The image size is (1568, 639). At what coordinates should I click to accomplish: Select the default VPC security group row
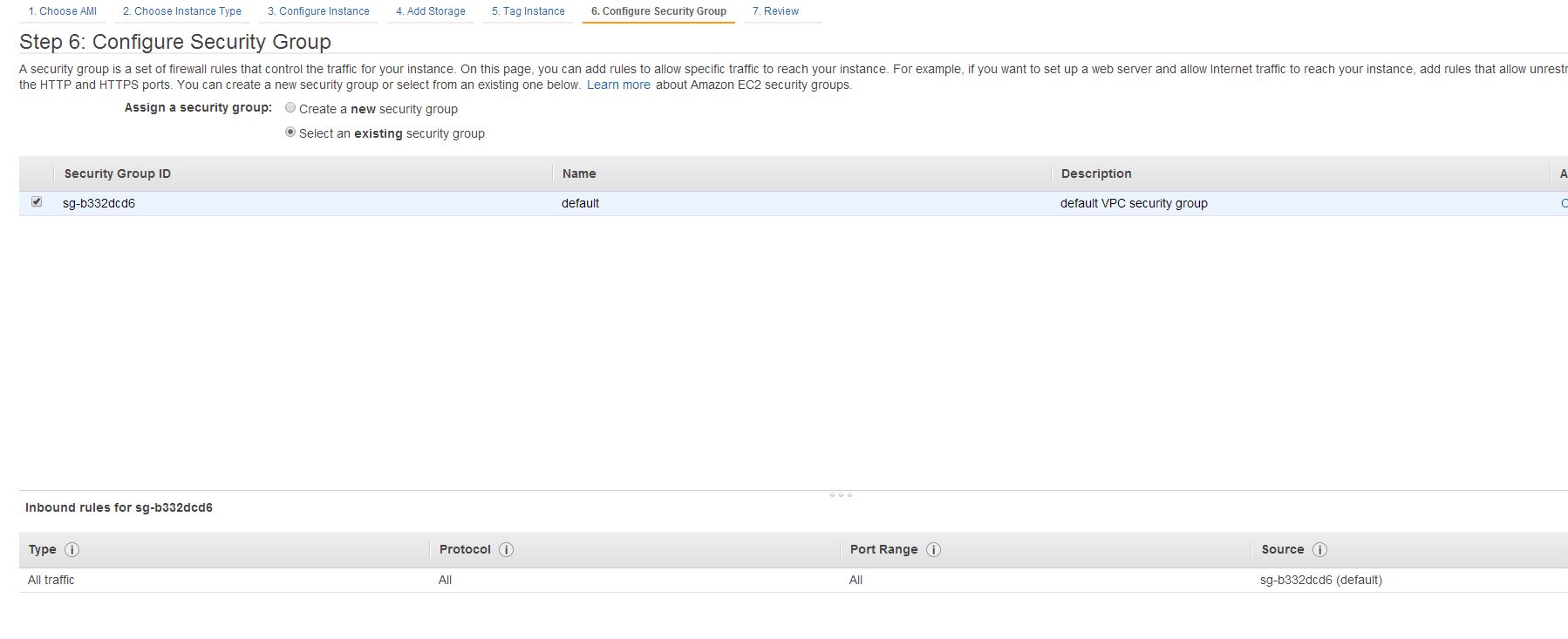(794, 203)
